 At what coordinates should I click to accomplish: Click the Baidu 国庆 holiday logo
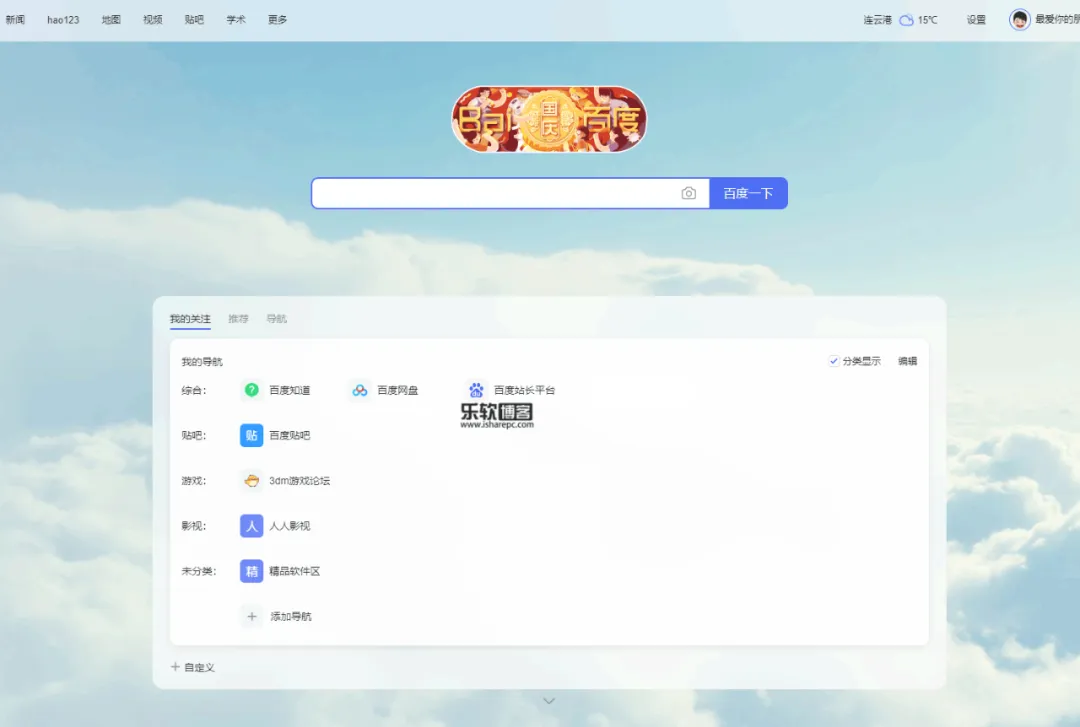click(549, 119)
